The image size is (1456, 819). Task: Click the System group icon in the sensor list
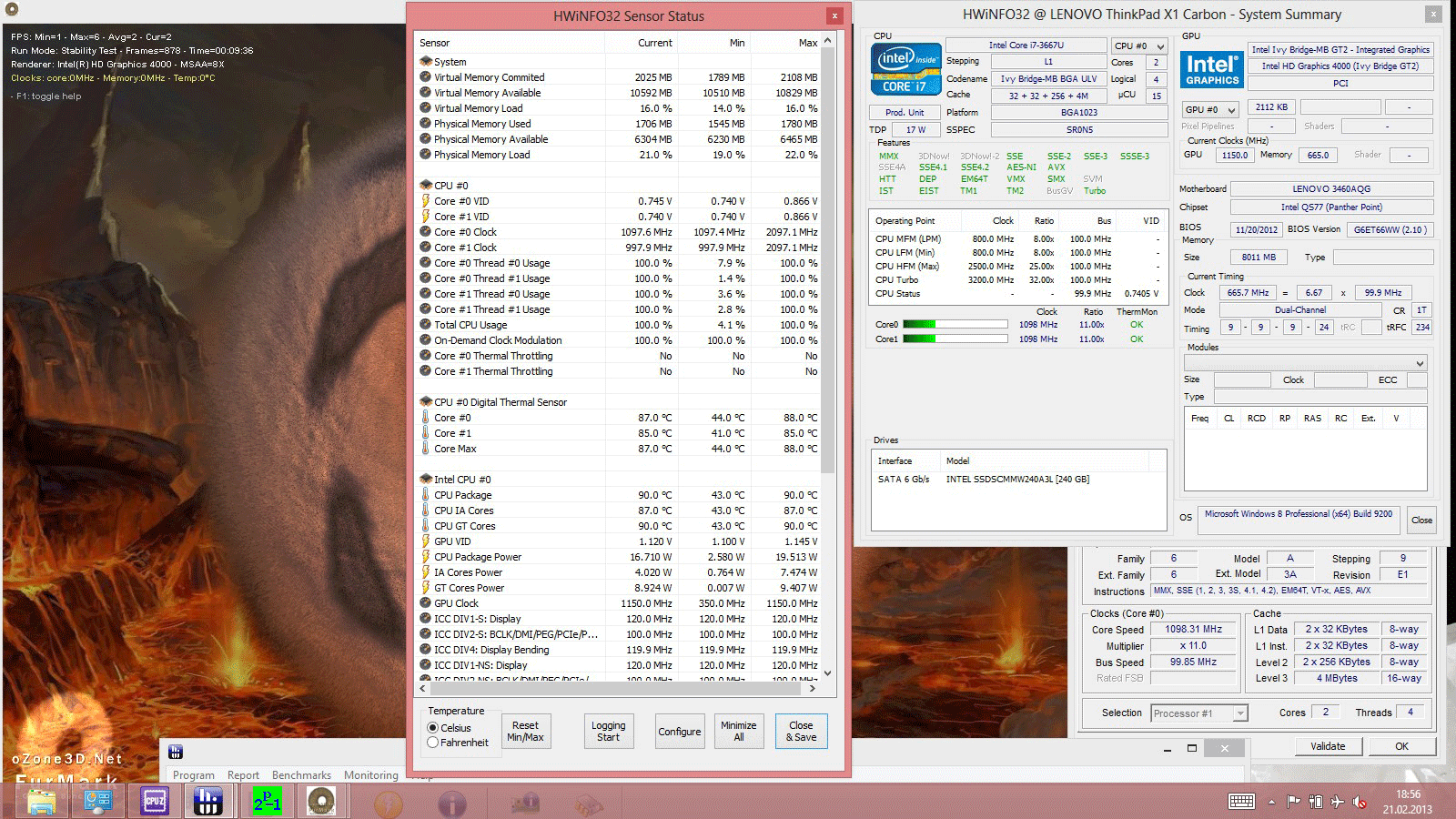(425, 62)
